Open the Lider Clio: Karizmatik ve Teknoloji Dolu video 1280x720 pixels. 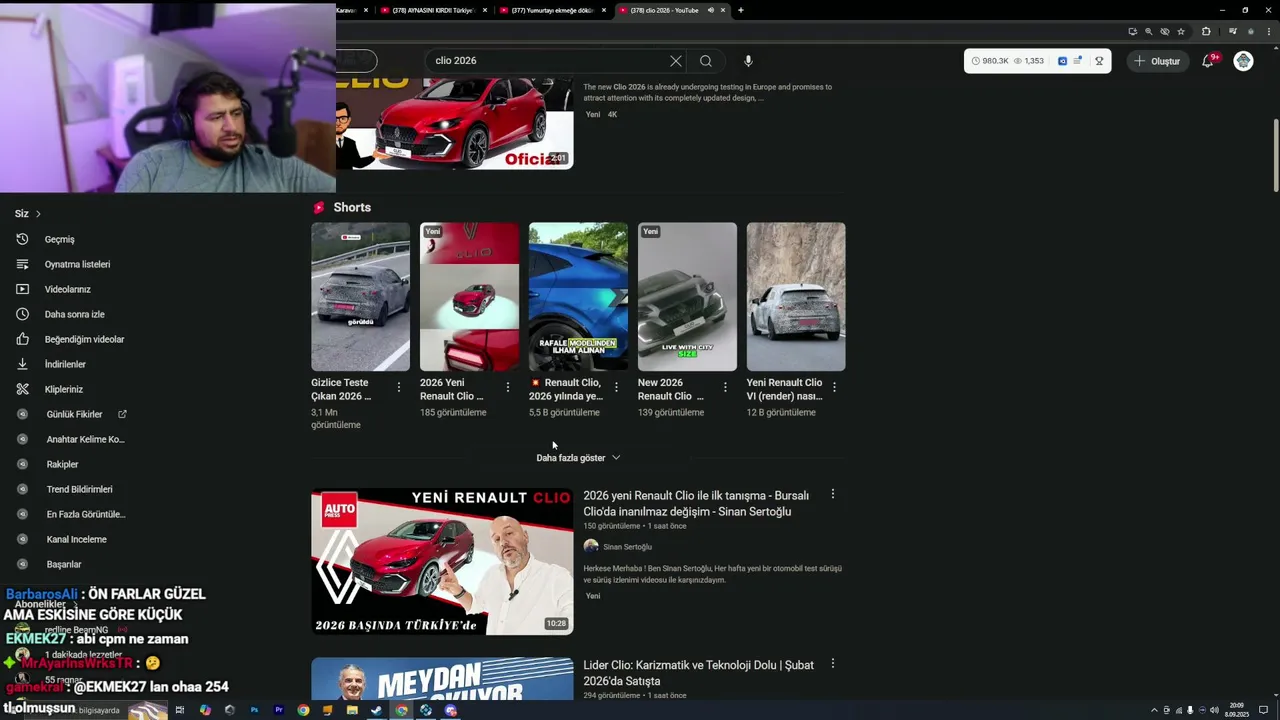click(x=699, y=673)
